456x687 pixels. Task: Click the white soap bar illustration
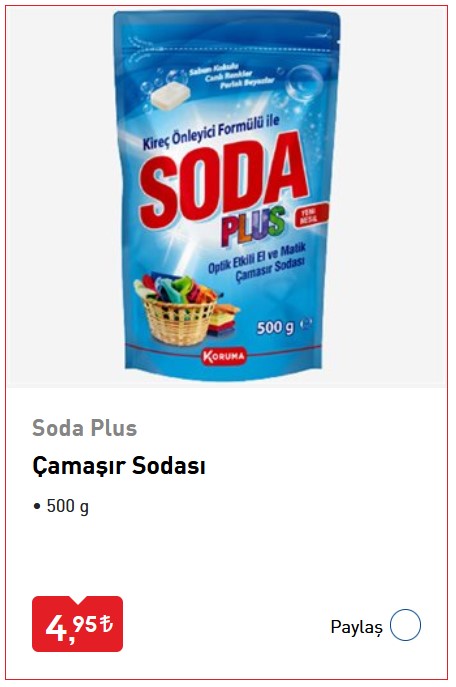click(x=171, y=96)
